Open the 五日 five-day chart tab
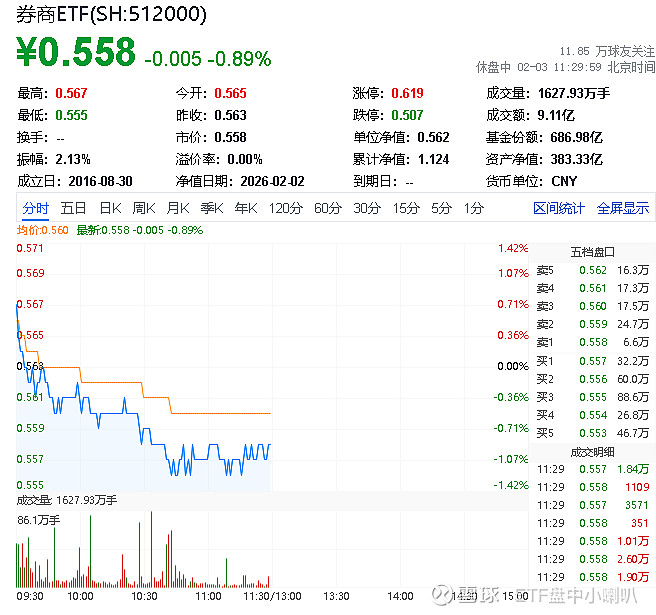The image size is (656, 615). (73, 208)
